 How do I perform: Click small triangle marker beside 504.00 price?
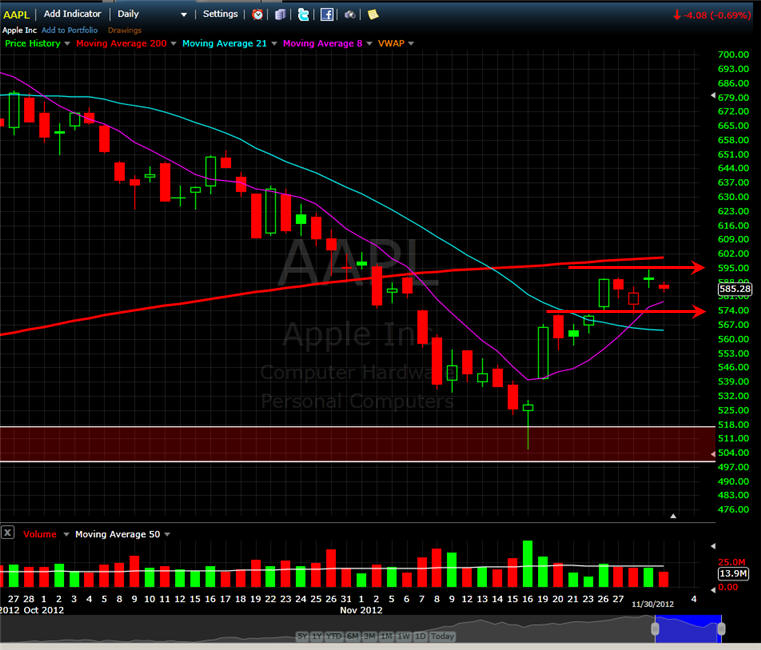[x=713, y=454]
